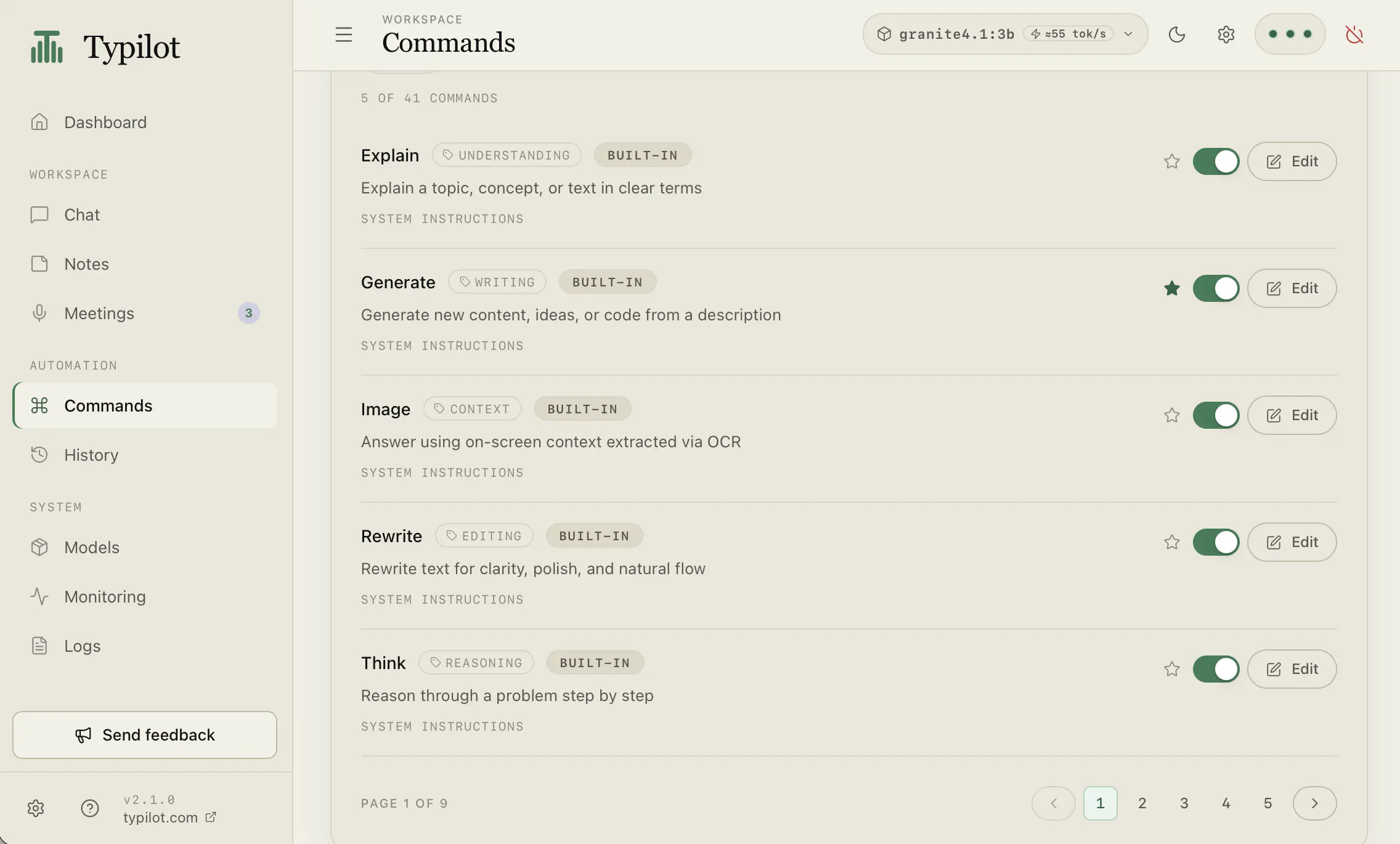Image resolution: width=1400 pixels, height=844 pixels.
Task: Edit the Think command
Action: point(1292,669)
